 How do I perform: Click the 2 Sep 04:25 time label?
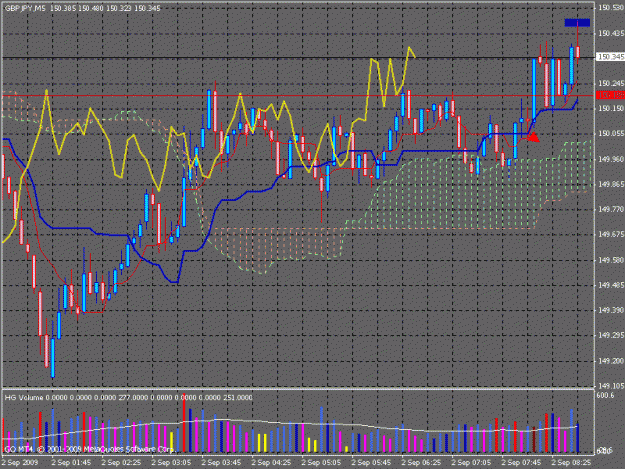(x=271, y=463)
